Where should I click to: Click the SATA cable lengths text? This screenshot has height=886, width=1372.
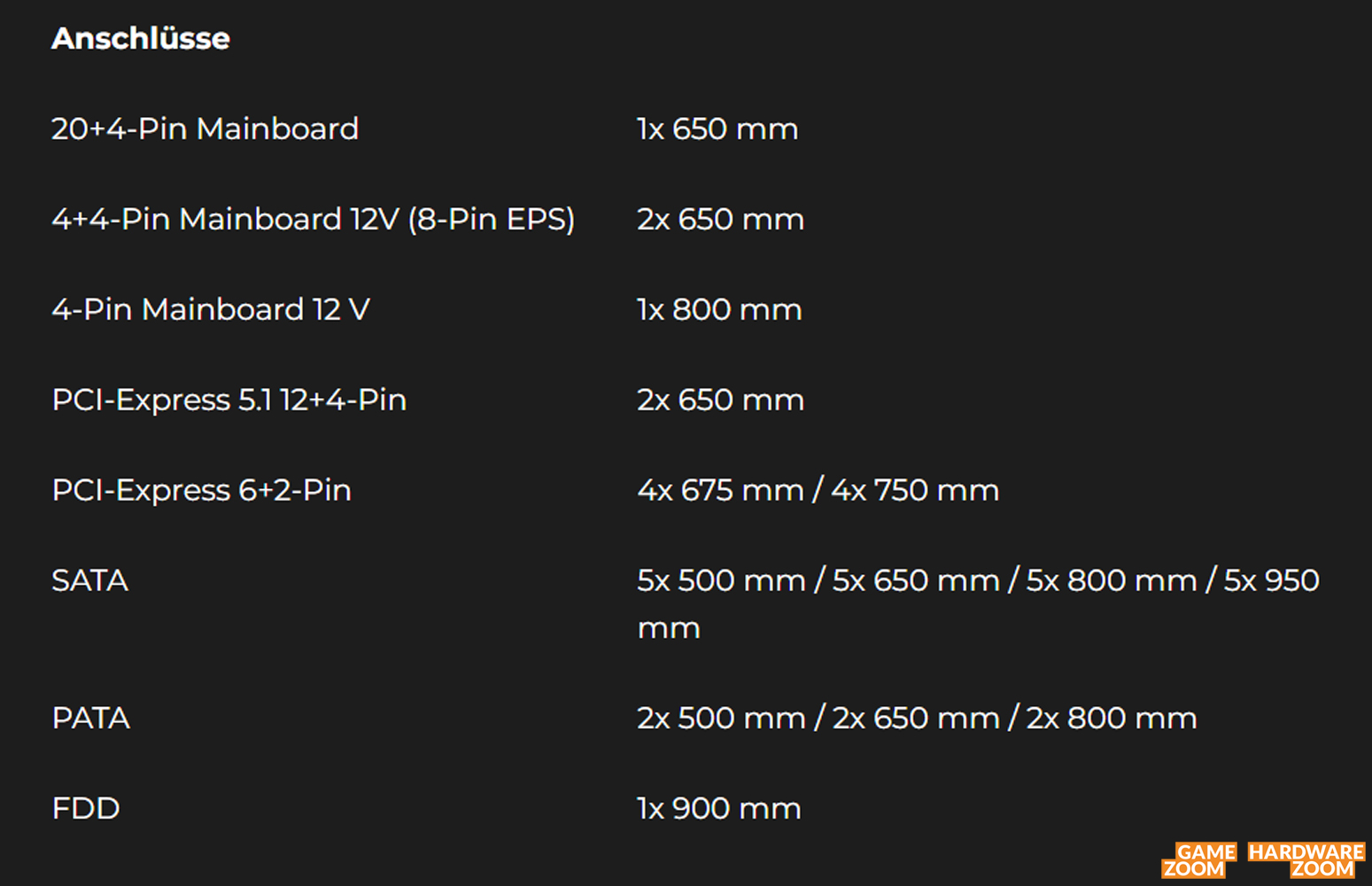[x=979, y=604]
